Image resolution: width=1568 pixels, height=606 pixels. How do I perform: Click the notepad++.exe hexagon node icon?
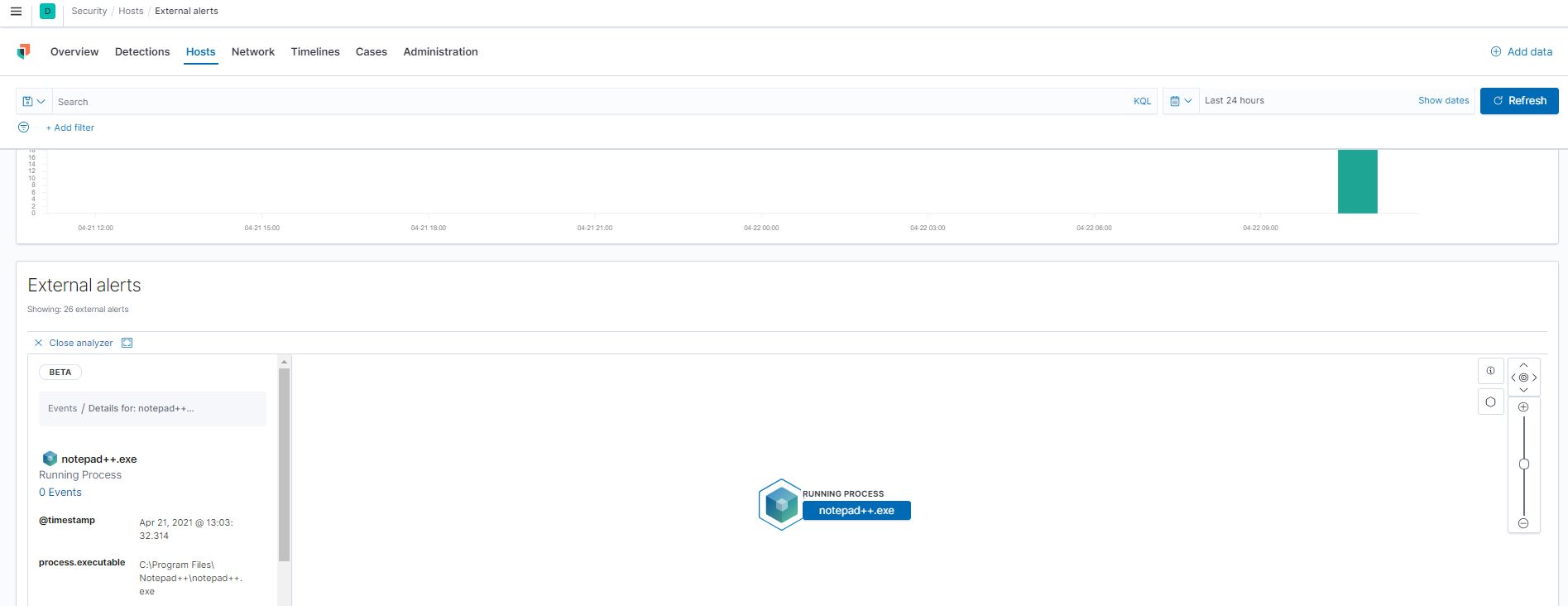[x=780, y=504]
